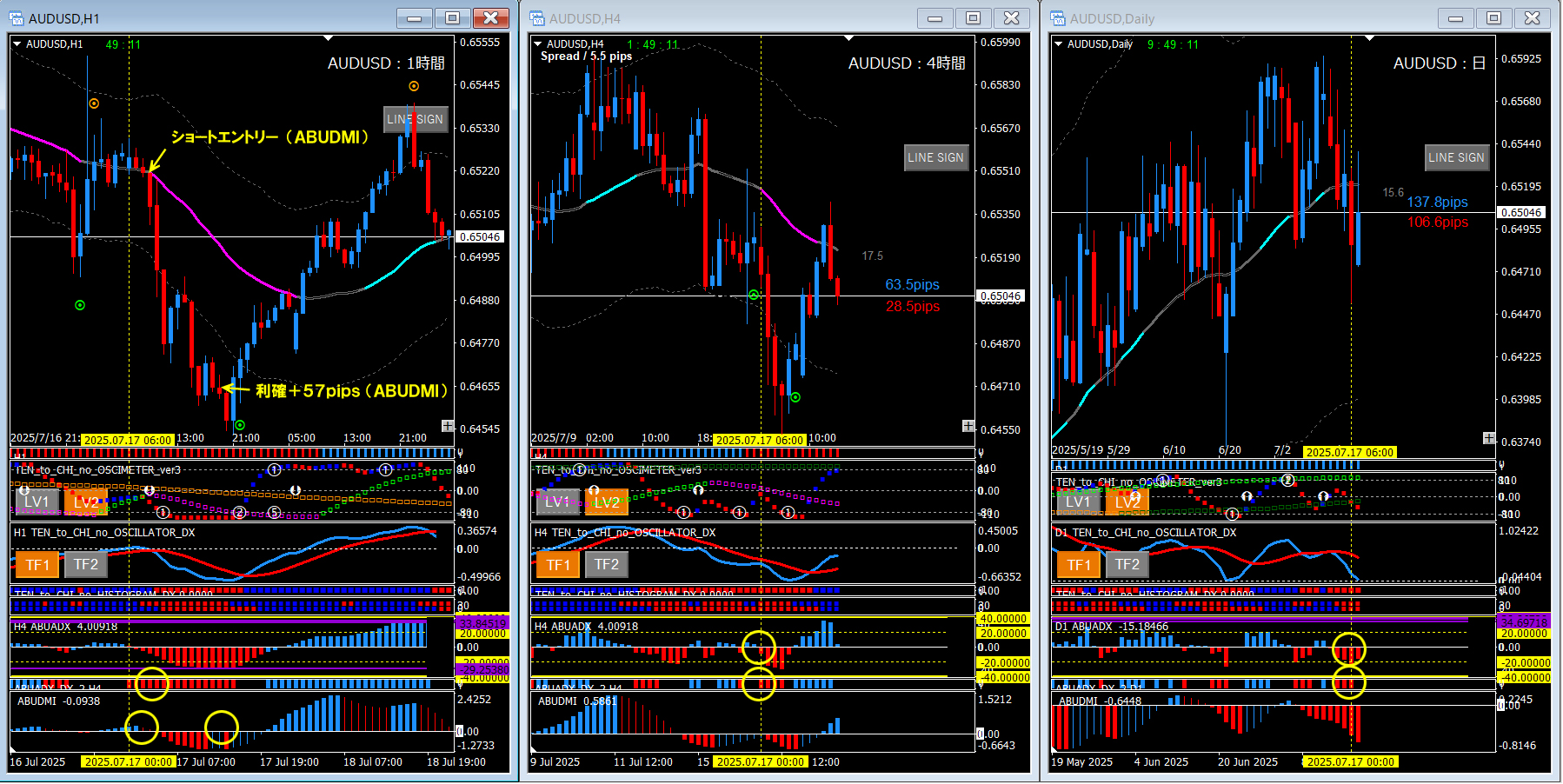Image resolution: width=1563 pixels, height=784 pixels.
Task: Open the AUDUSD,H1 chart dropdown triangle
Action: pyautogui.click(x=17, y=43)
